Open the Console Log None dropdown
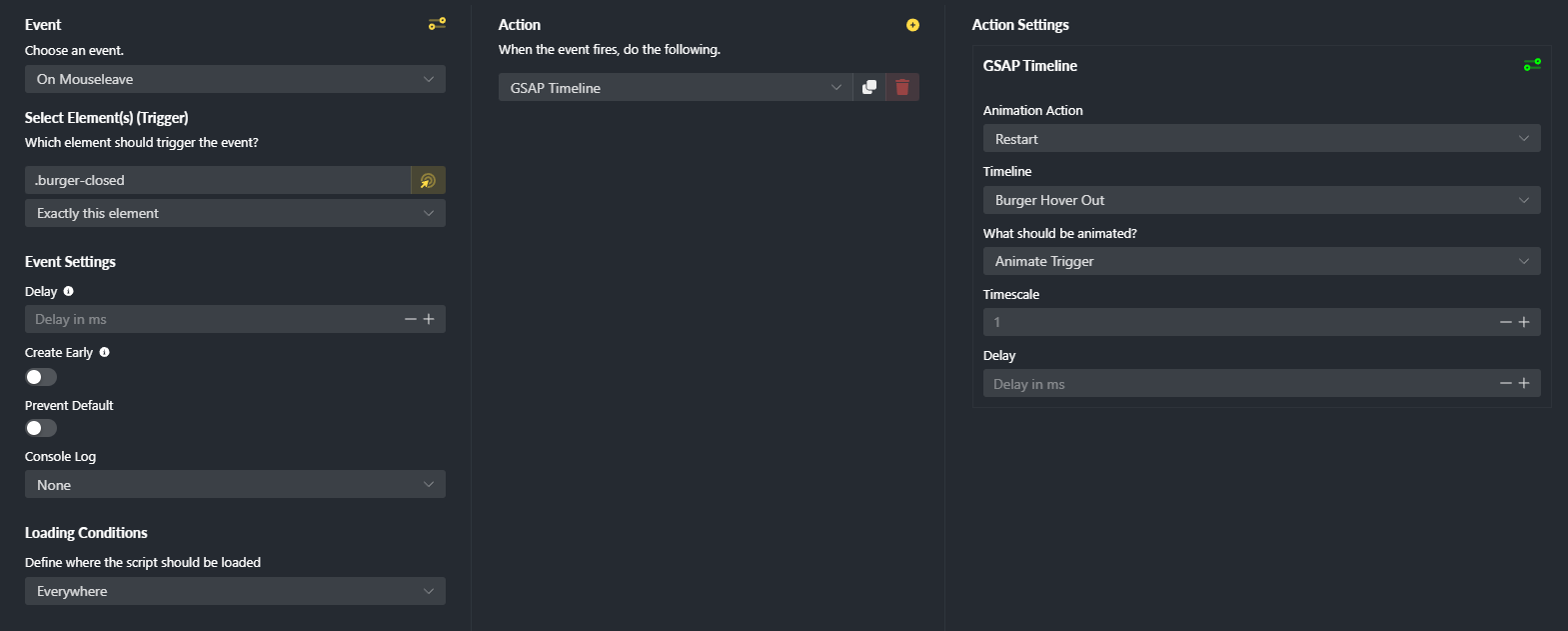Screen dimensions: 1568x631 click(x=235, y=485)
